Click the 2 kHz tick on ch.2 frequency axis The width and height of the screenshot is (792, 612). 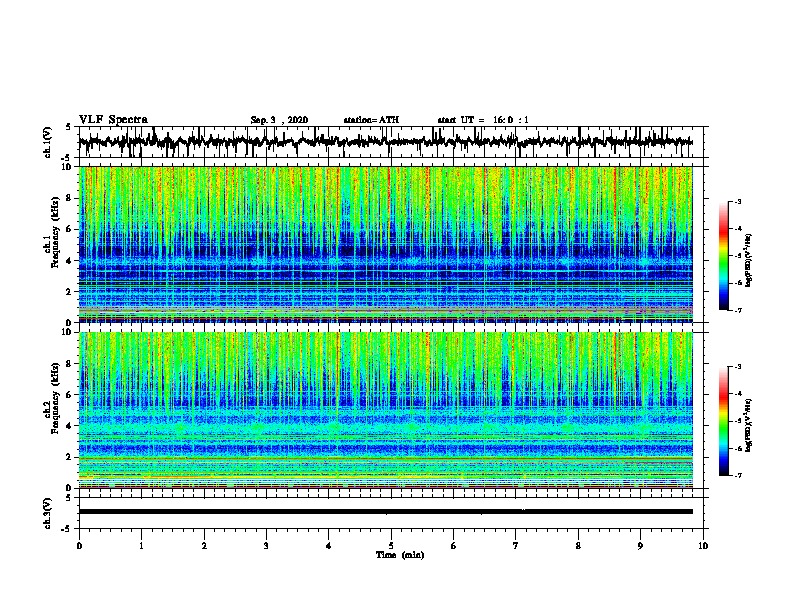71,457
